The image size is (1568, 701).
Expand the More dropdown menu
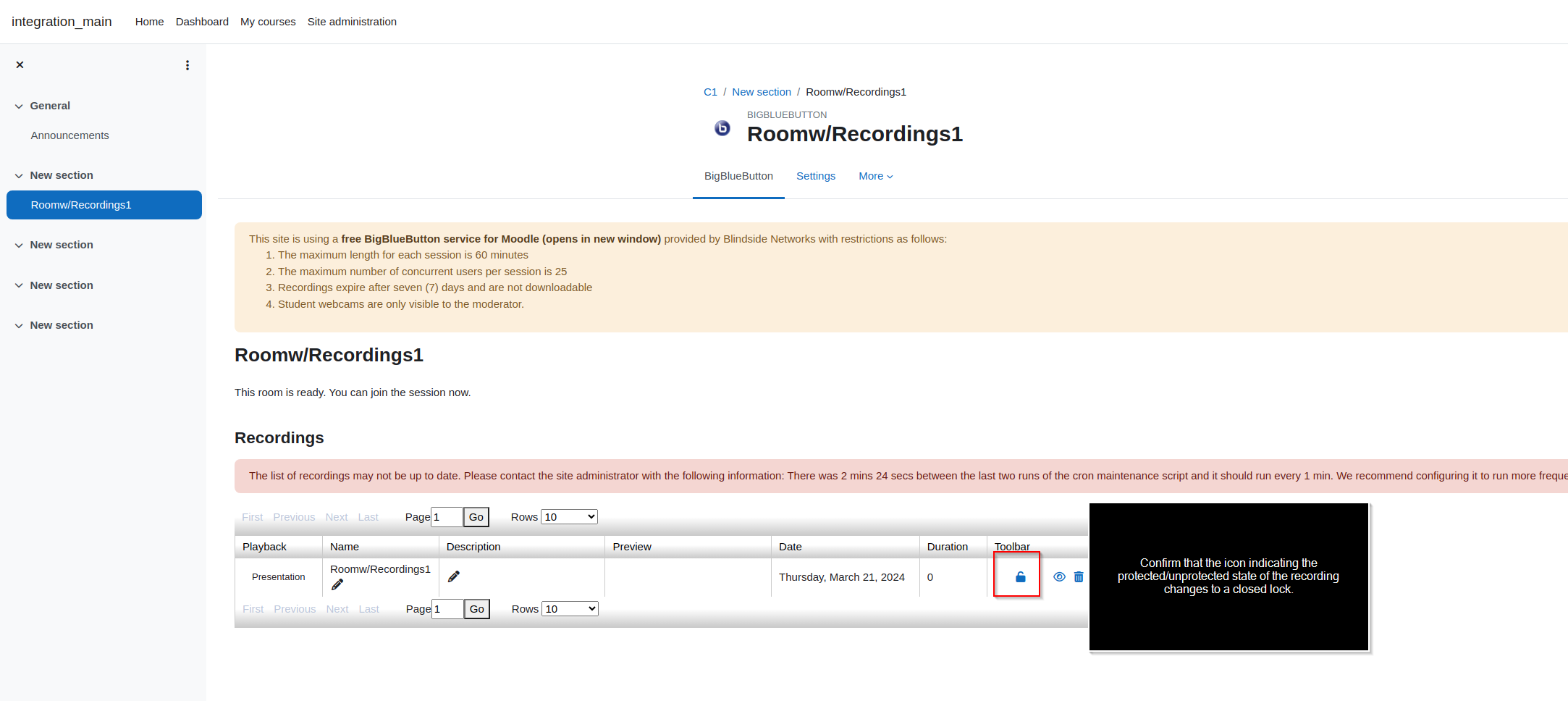point(876,176)
